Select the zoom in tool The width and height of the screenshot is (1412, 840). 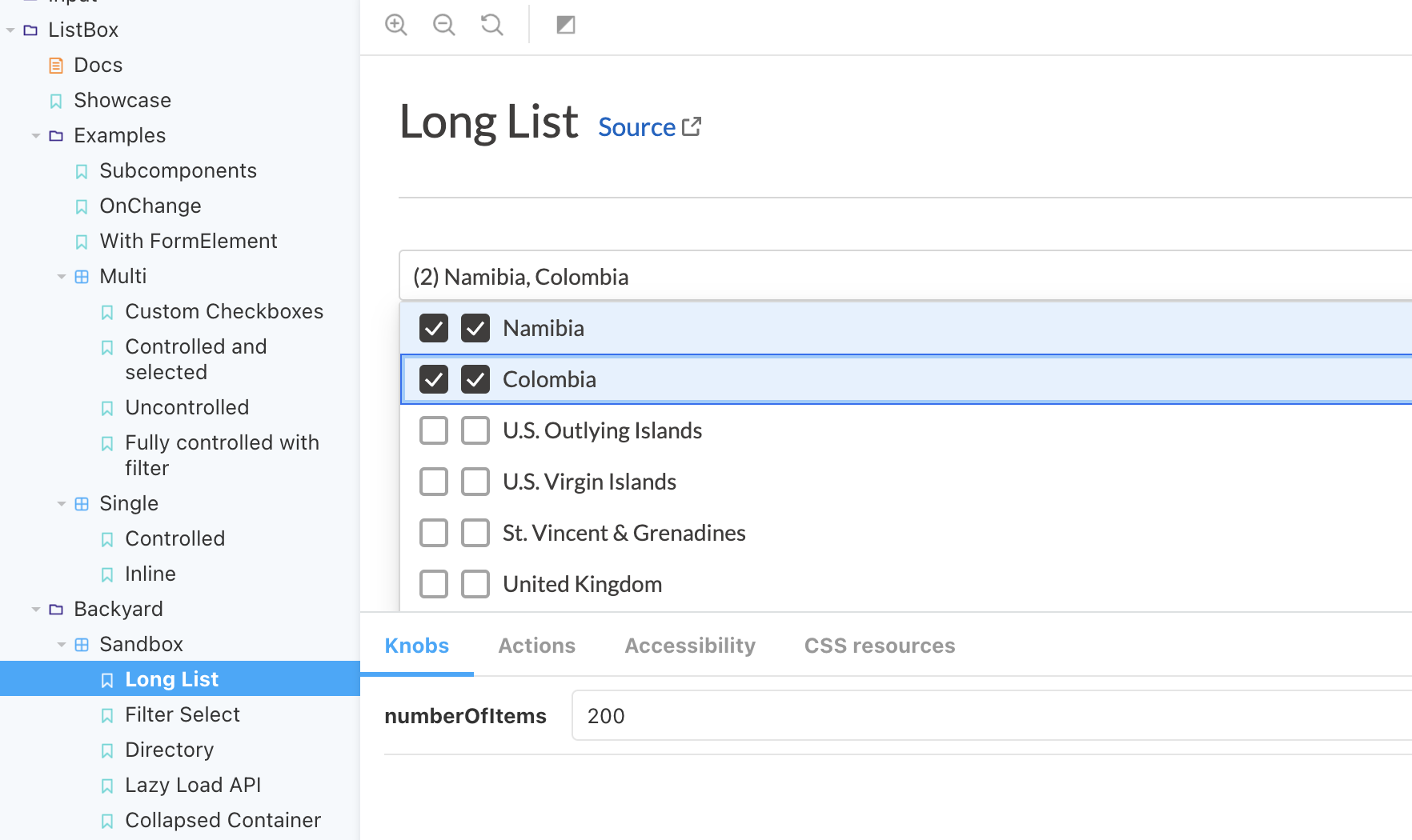tap(395, 25)
